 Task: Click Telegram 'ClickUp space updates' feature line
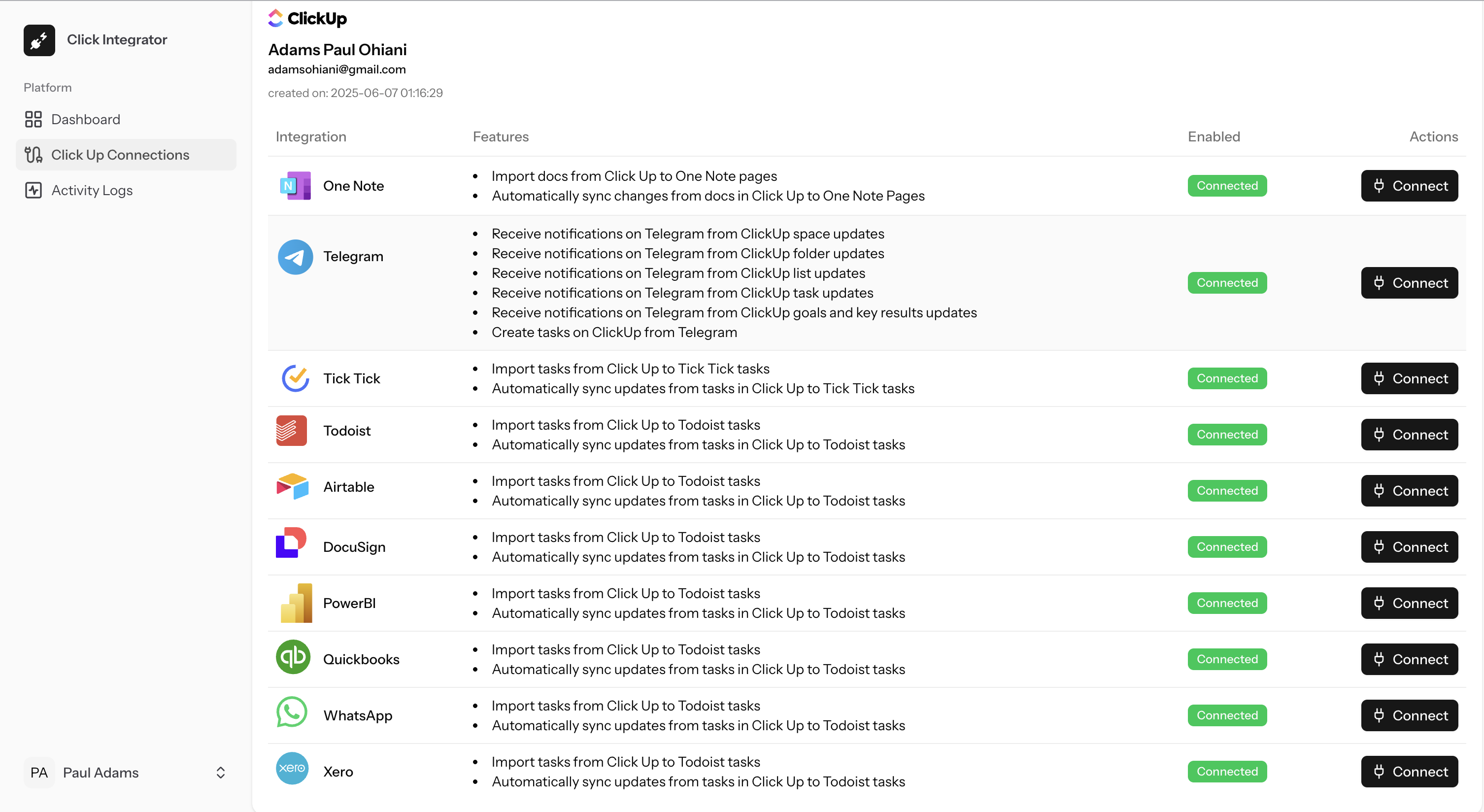(x=688, y=234)
